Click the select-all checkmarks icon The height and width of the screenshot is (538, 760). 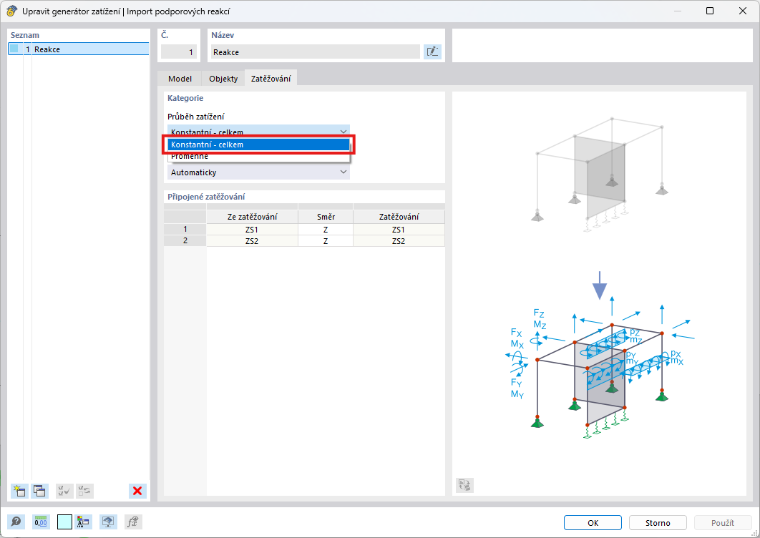click(64, 491)
